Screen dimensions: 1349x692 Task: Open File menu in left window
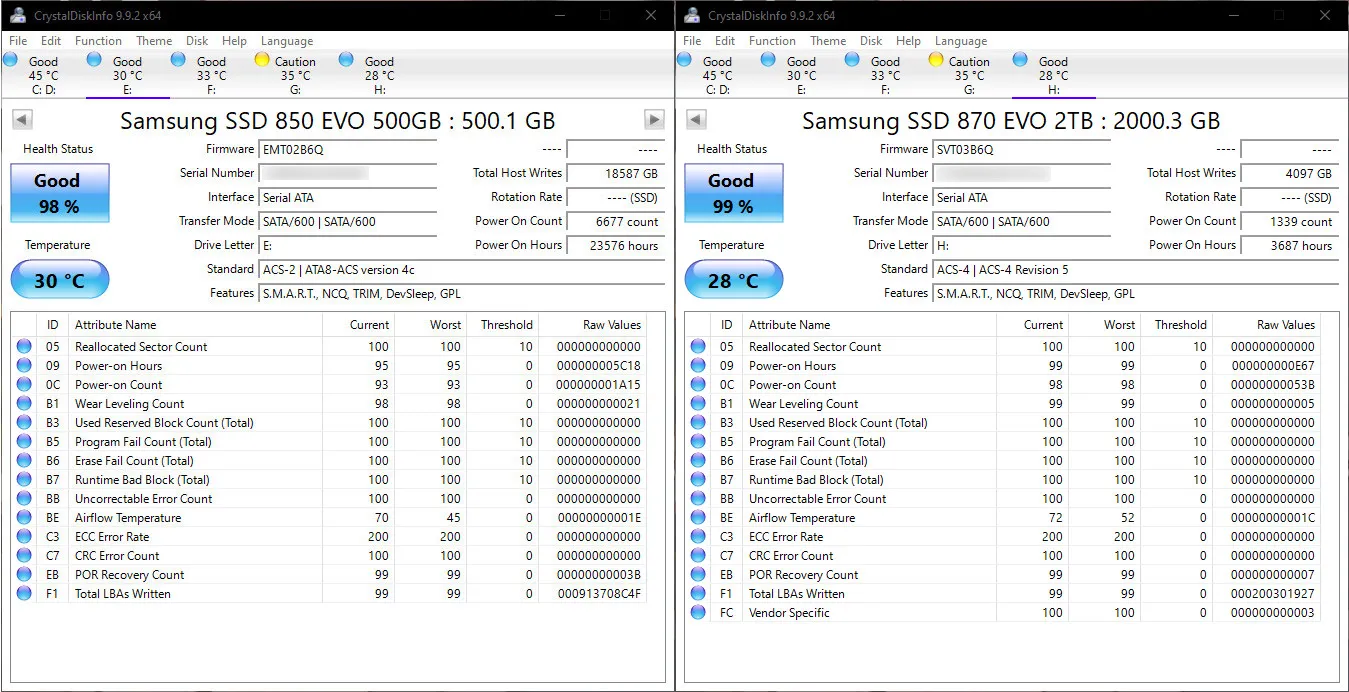coord(18,41)
